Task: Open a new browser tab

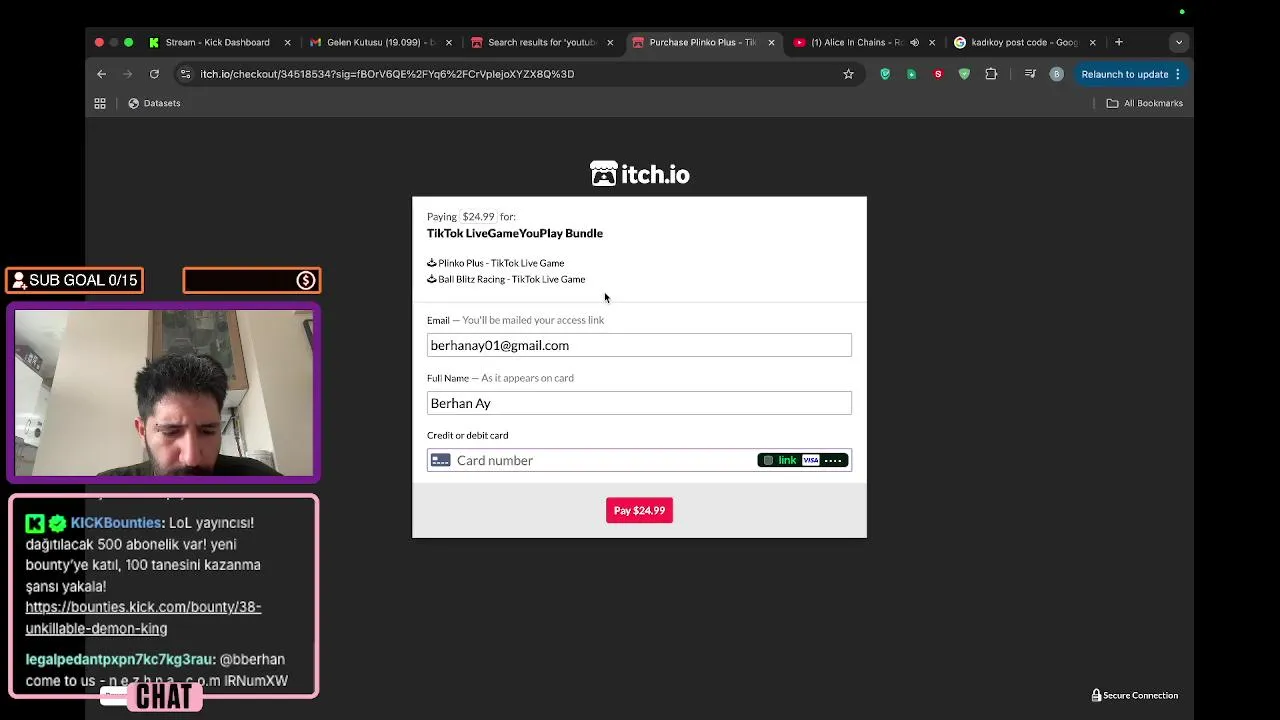Action: coord(1118,42)
